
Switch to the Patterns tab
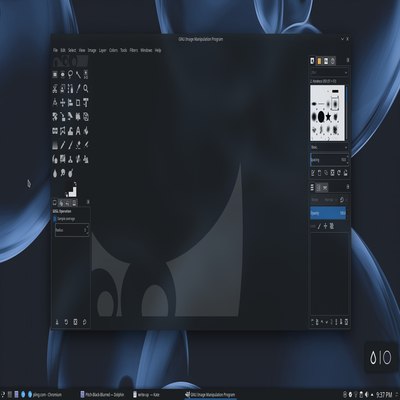click(319, 61)
